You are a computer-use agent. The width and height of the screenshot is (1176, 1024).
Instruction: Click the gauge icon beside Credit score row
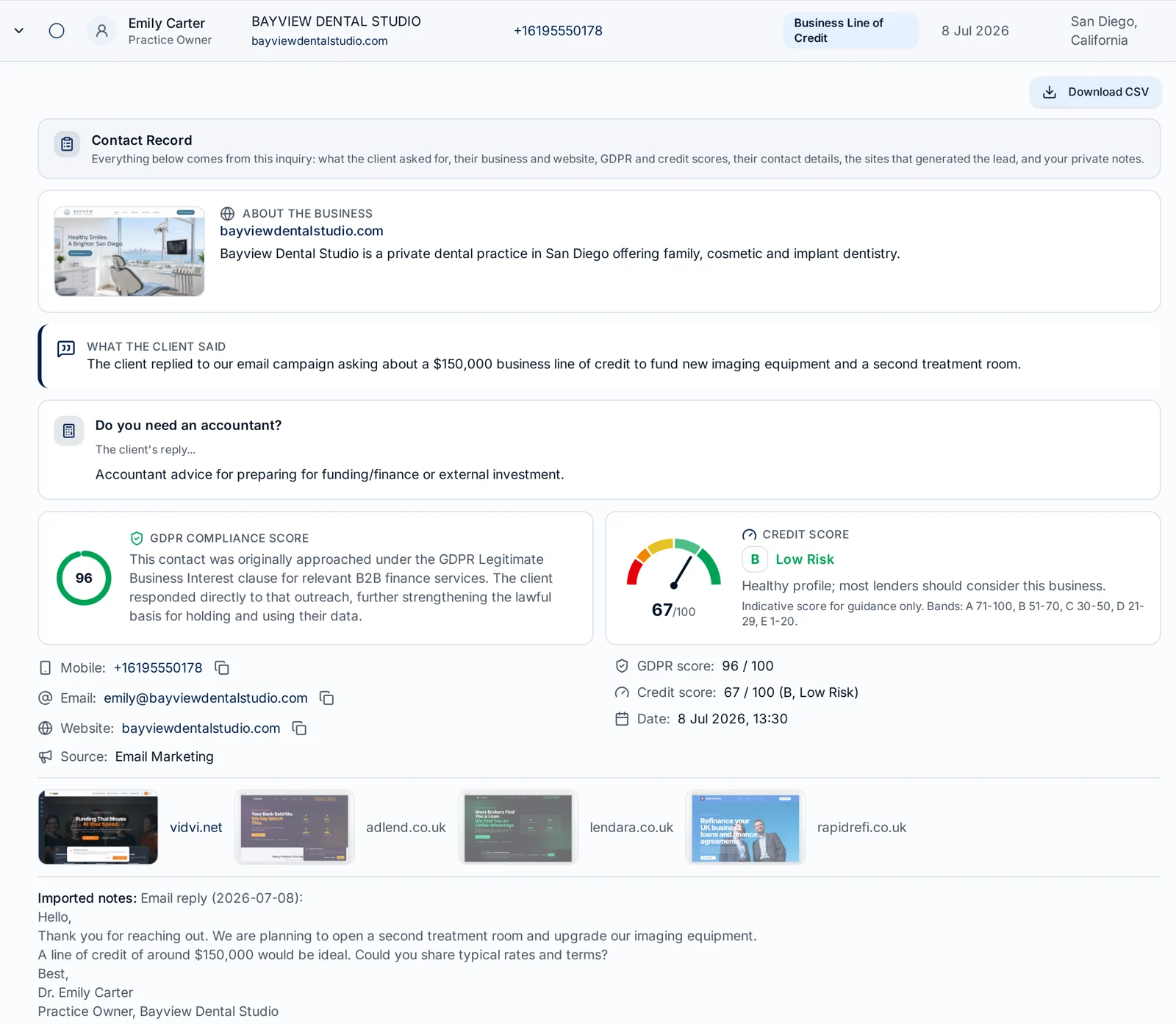point(622,692)
